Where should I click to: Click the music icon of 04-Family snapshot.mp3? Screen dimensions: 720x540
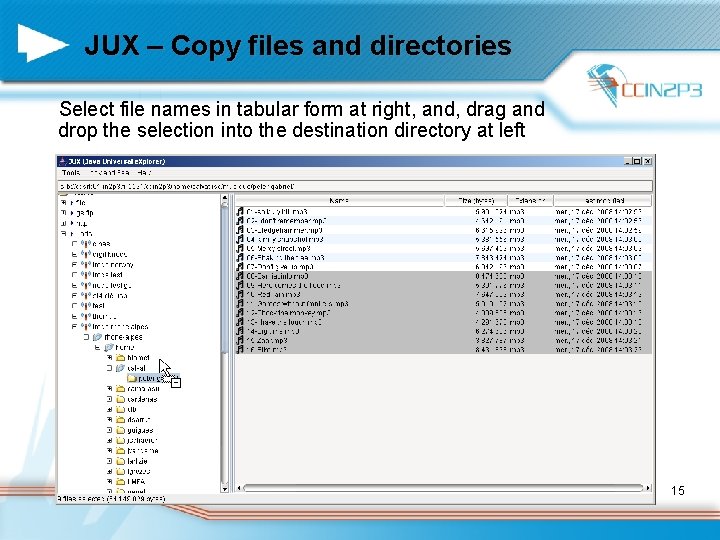[240, 239]
